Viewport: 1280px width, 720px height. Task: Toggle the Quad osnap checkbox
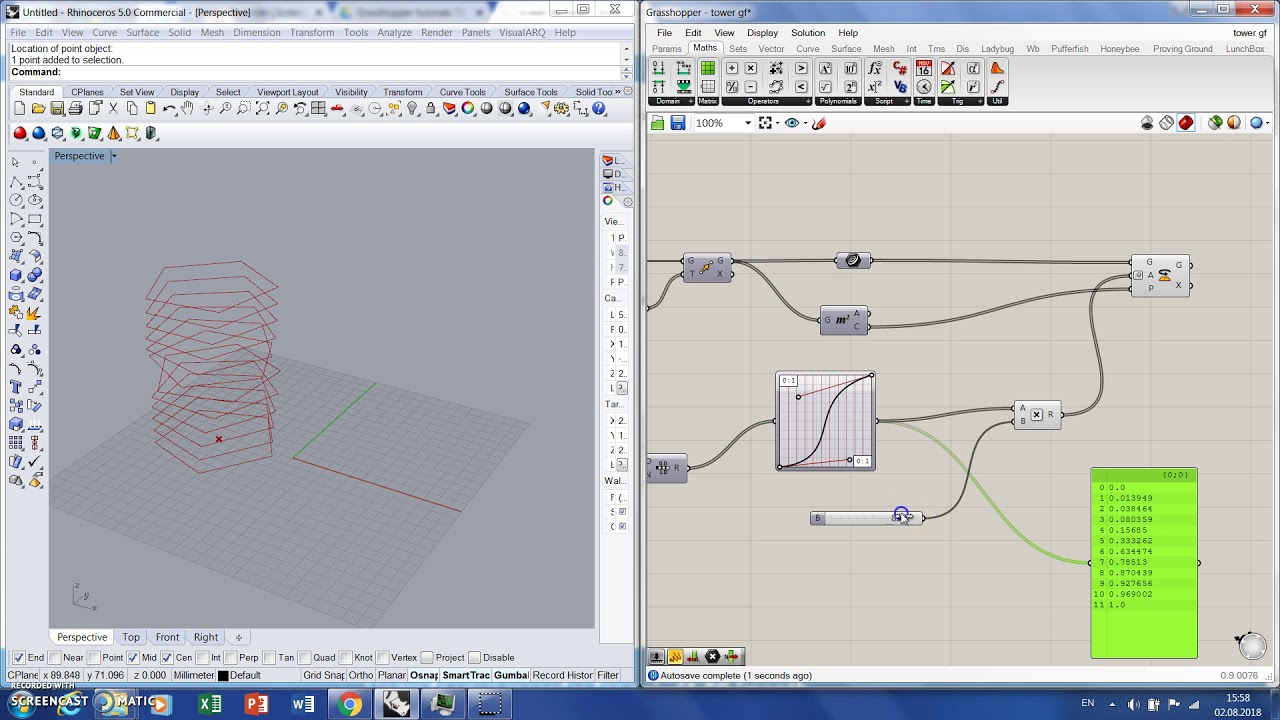click(304, 658)
